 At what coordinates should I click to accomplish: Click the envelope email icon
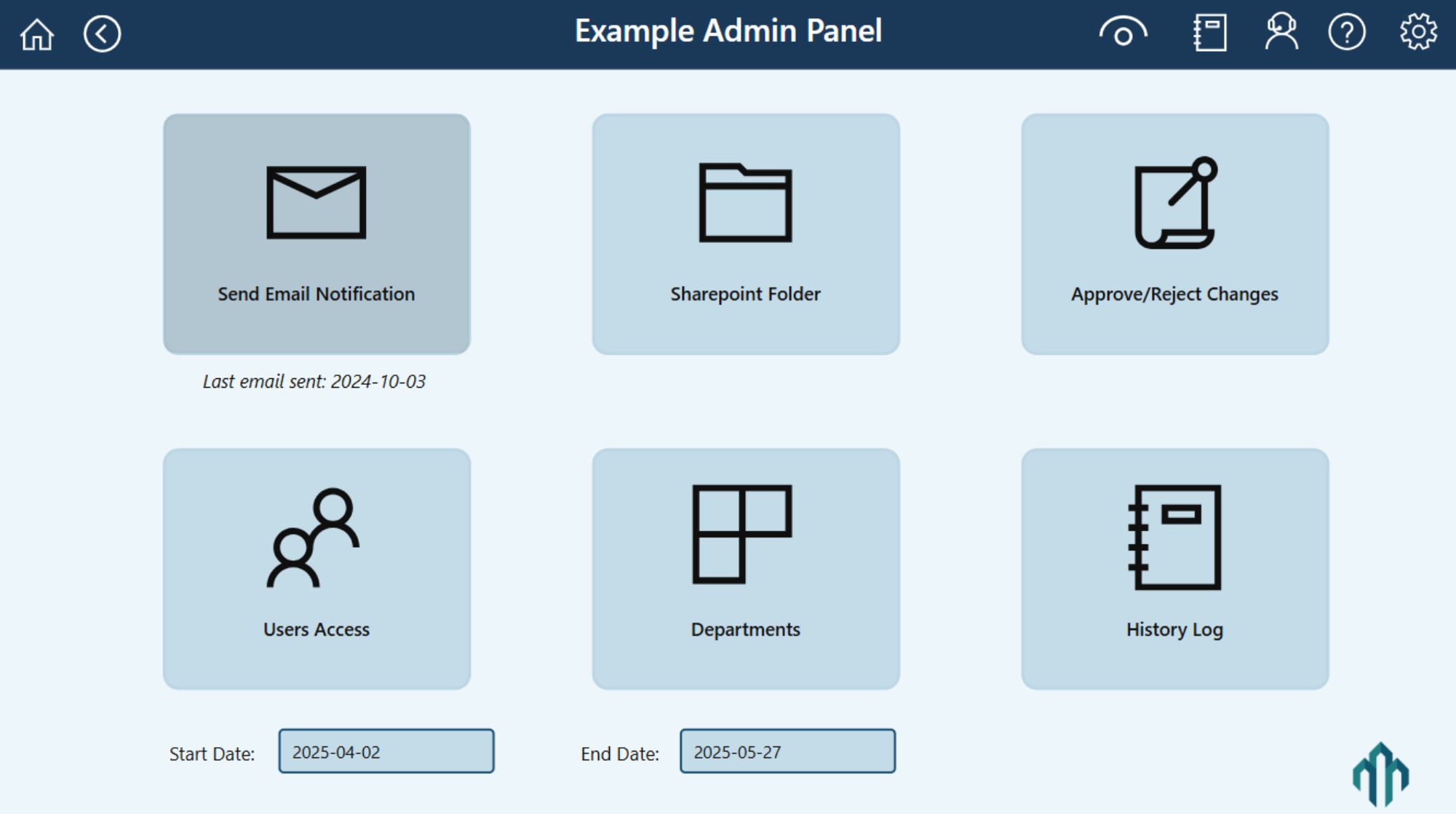point(316,202)
